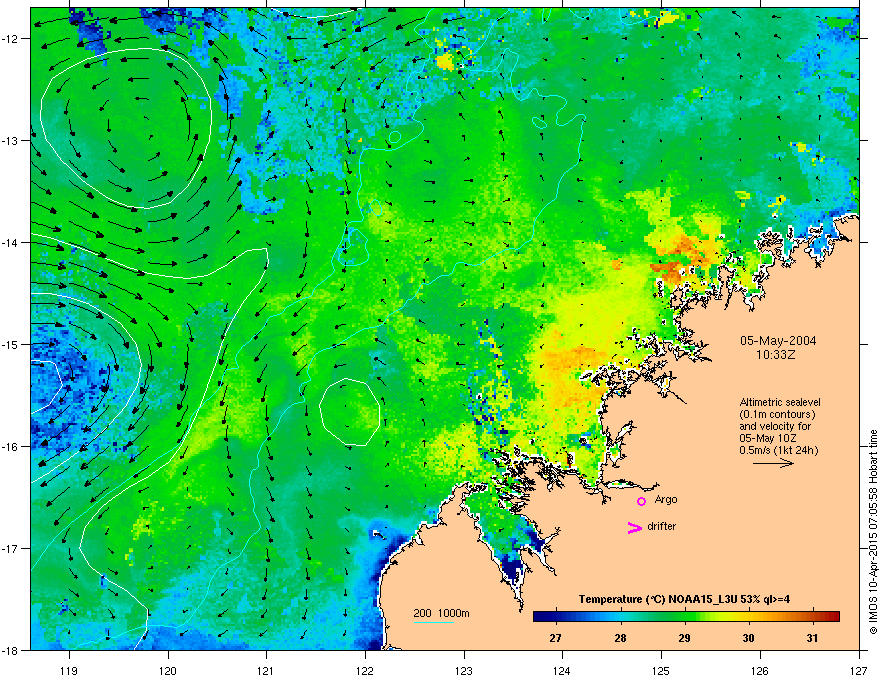Viewport: 880px width, 680px height.
Task: Click the magenta Argo circle legend marker
Action: (x=641, y=501)
